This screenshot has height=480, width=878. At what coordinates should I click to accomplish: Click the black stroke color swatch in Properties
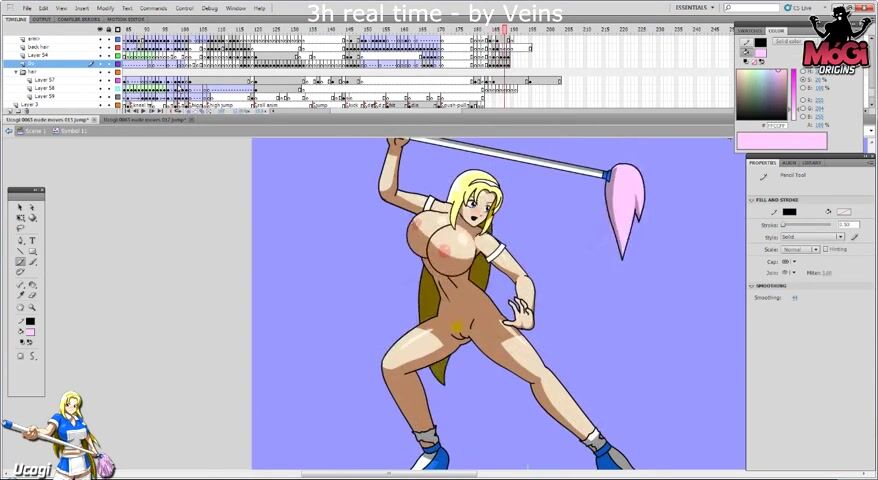[x=789, y=212]
